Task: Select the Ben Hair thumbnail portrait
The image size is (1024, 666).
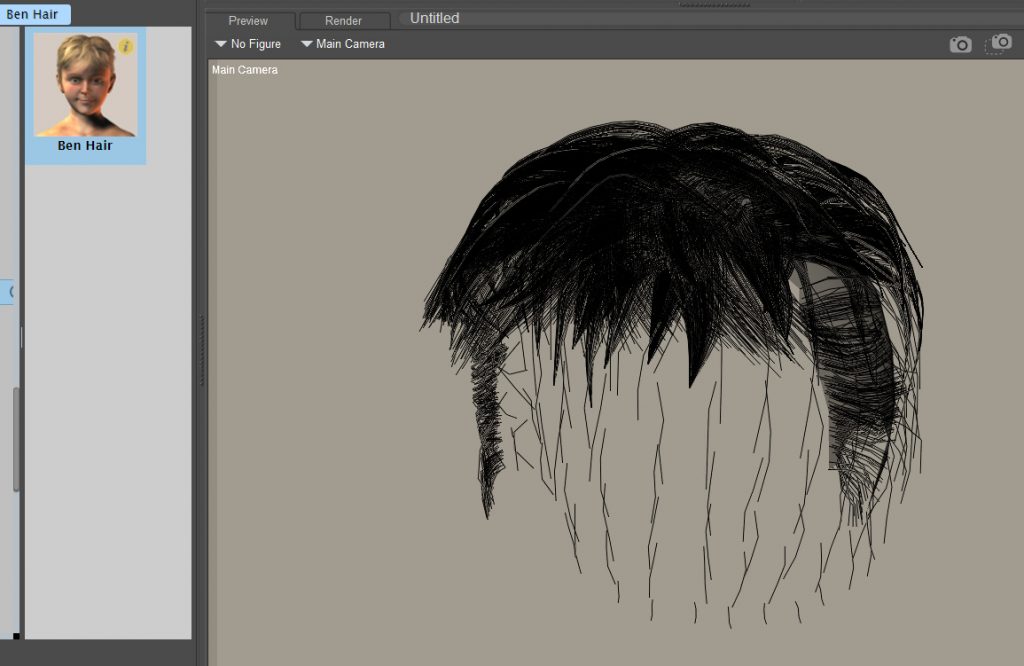Action: click(x=85, y=85)
